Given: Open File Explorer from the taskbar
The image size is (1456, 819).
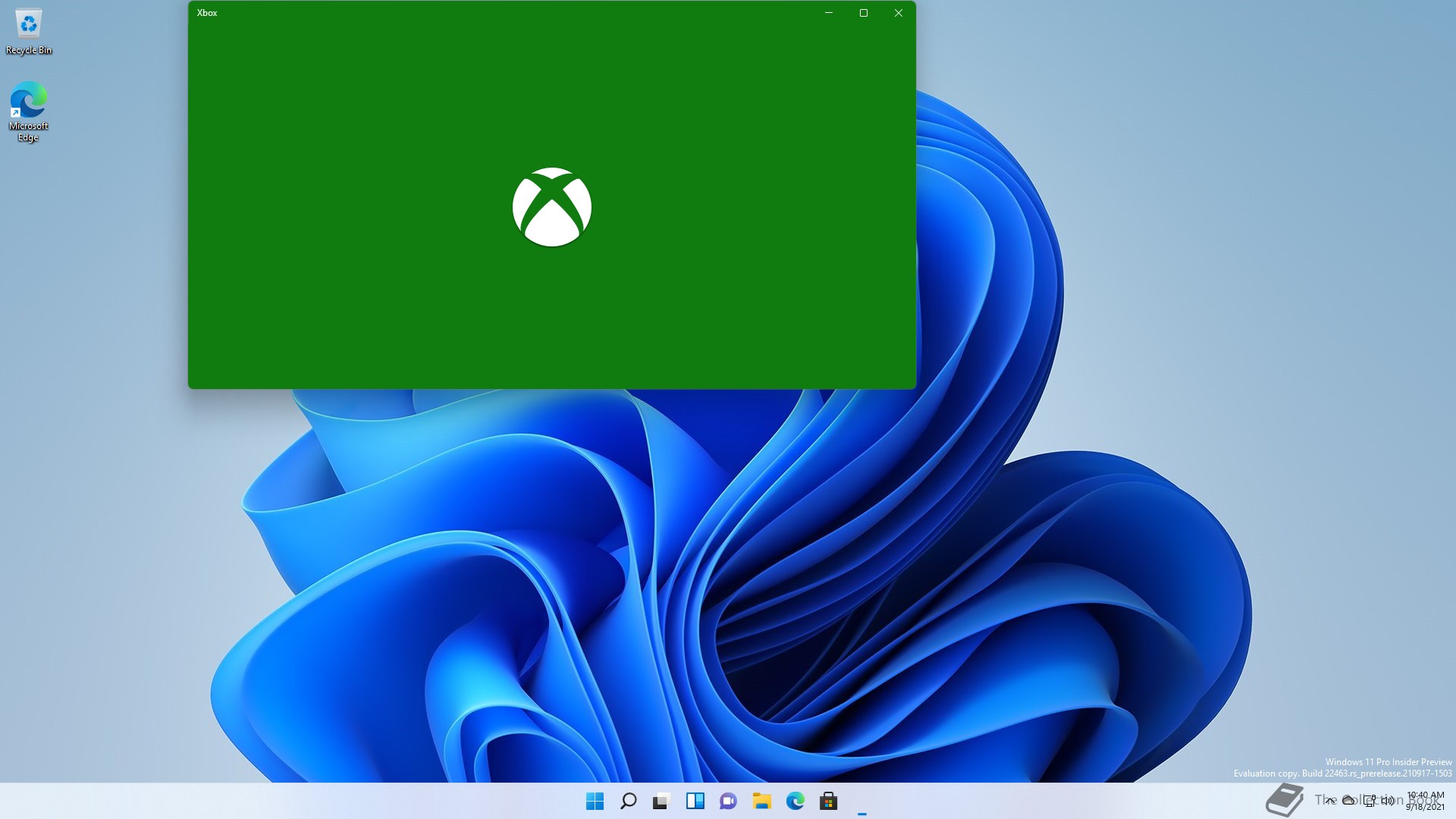Looking at the screenshot, I should [x=761, y=801].
